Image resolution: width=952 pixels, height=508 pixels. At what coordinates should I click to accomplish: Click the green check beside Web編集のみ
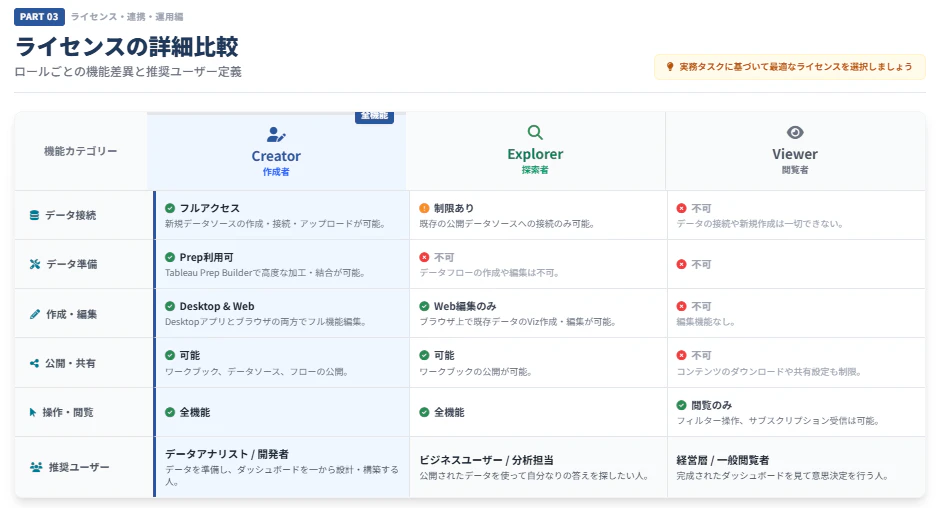point(424,306)
